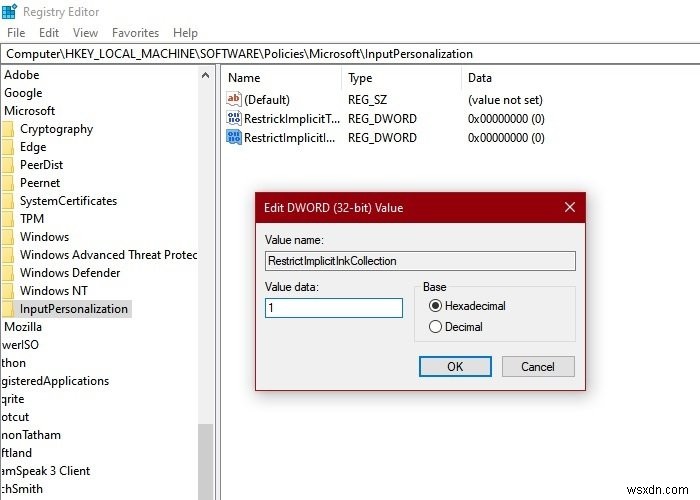
Task: Open the View menu
Action: click(x=85, y=33)
